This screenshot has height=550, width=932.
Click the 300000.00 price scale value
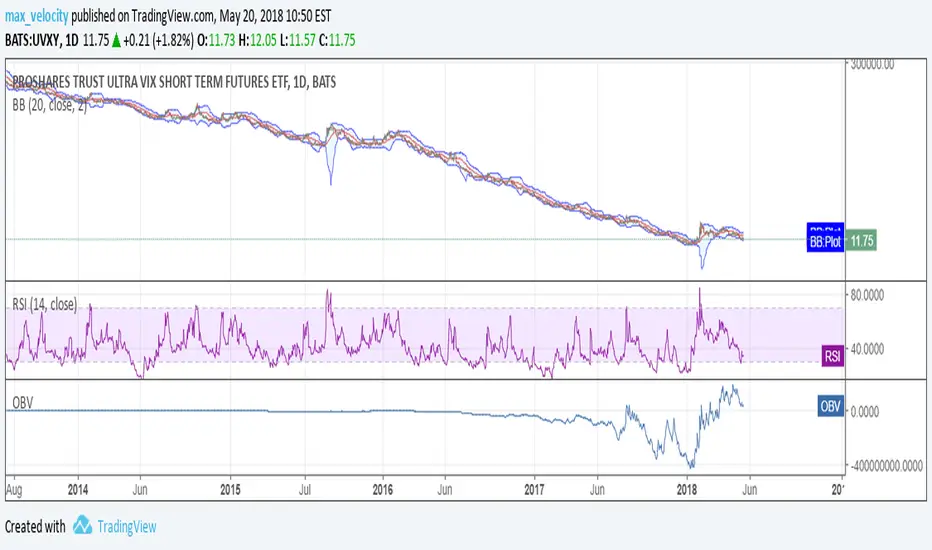(872, 64)
